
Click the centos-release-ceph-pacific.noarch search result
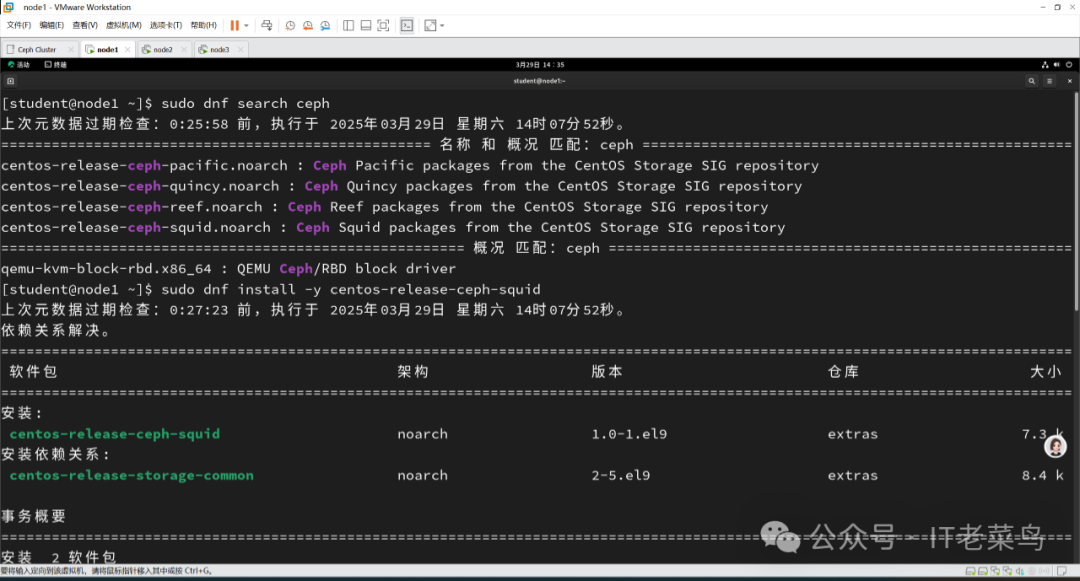[x=144, y=165]
